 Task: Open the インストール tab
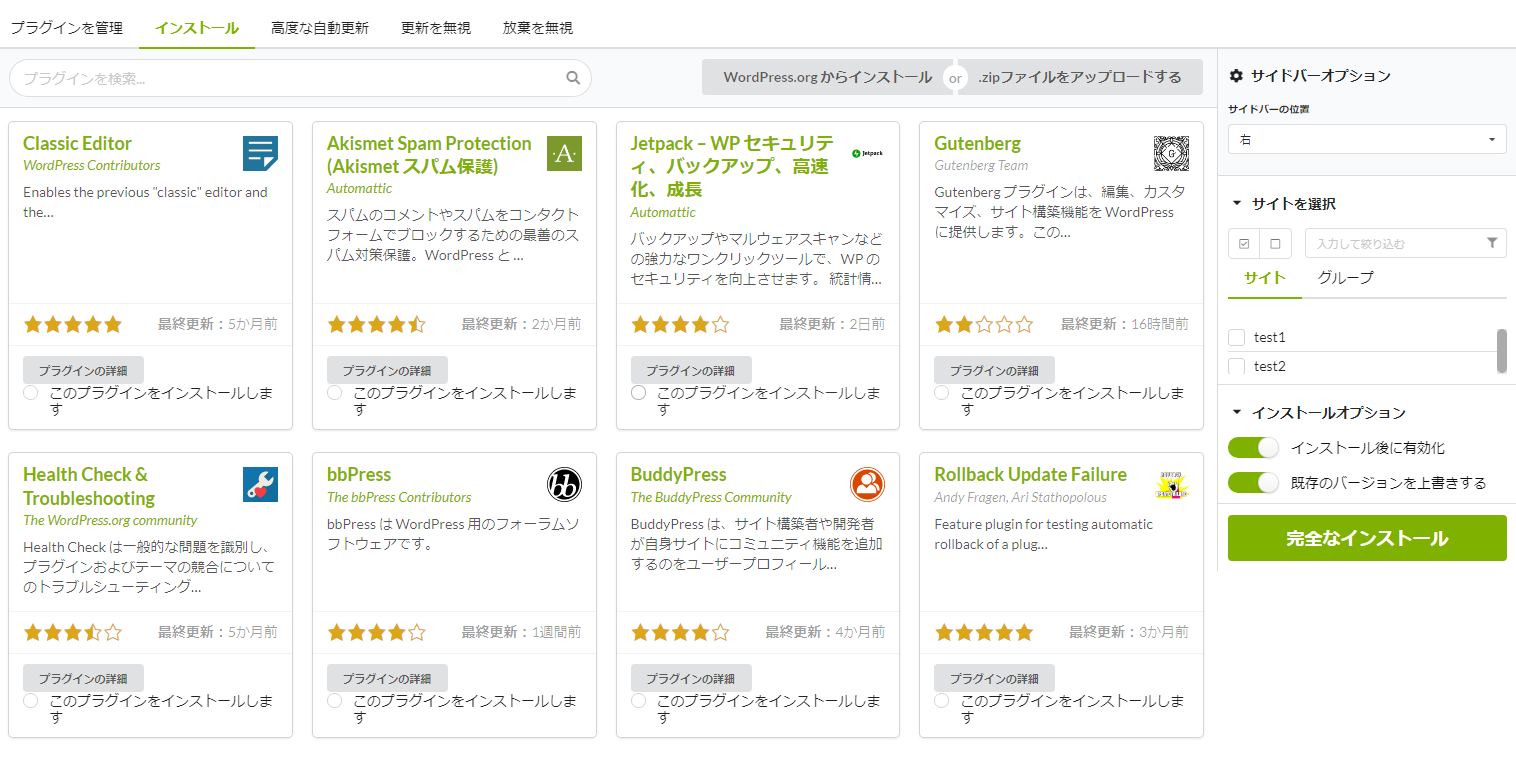click(197, 28)
